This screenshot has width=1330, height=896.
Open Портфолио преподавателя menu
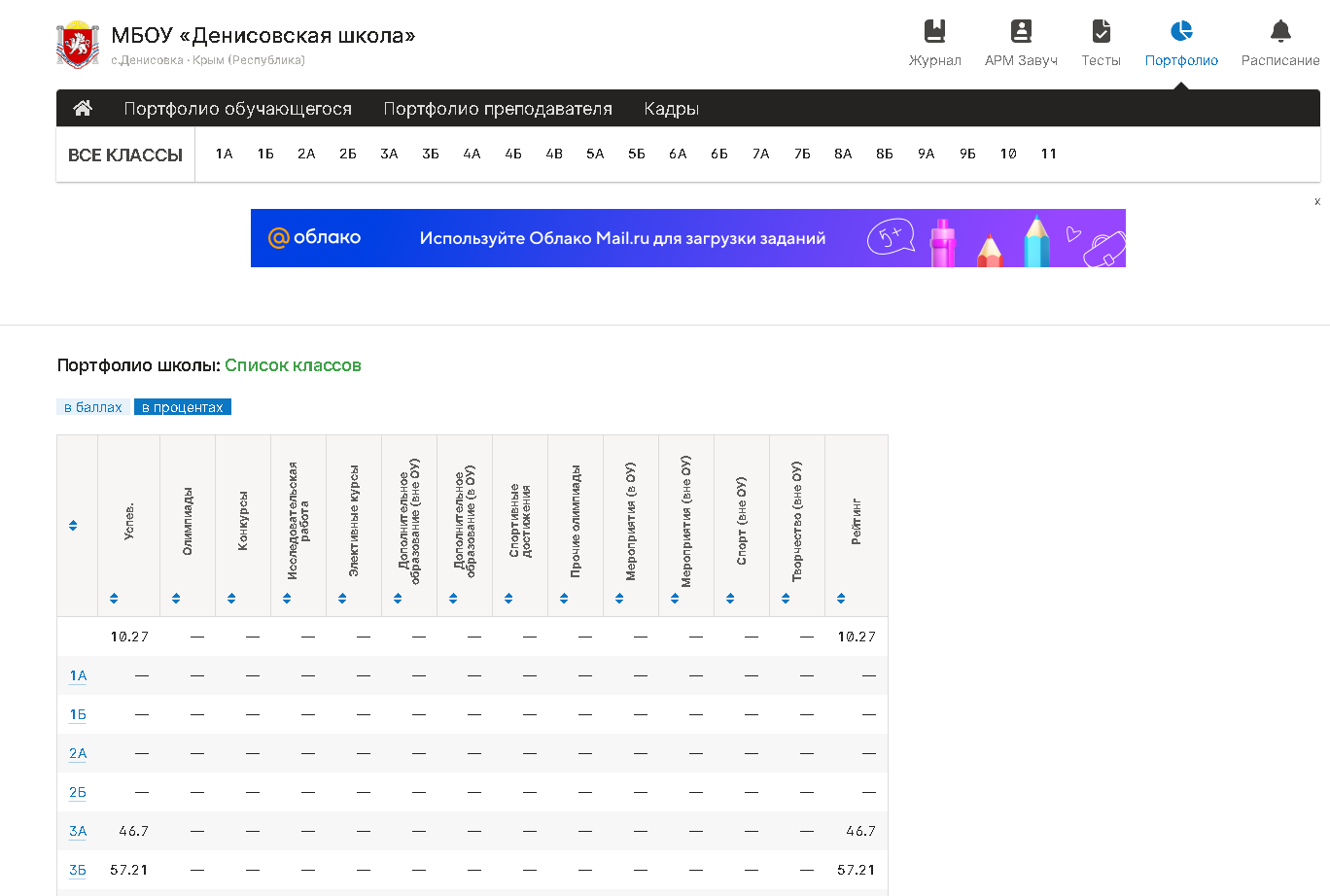point(498,109)
